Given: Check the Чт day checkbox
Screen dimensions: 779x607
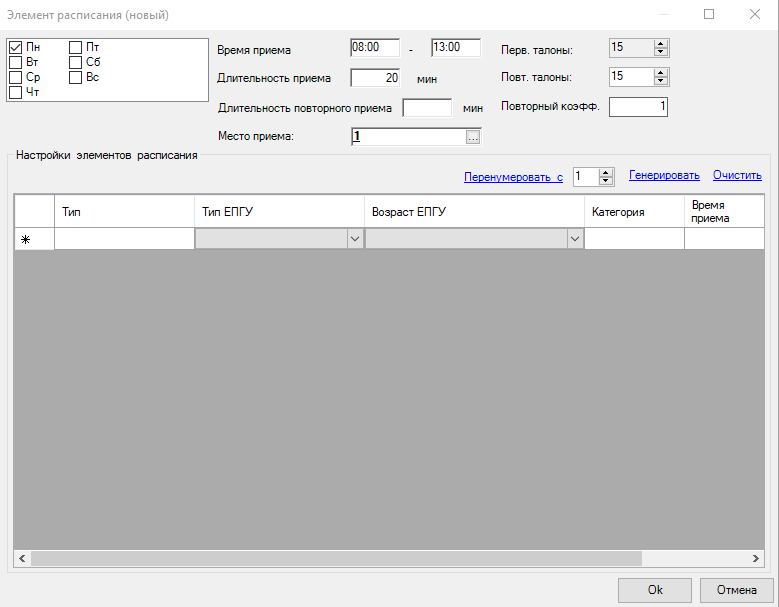Looking at the screenshot, I should (15, 92).
